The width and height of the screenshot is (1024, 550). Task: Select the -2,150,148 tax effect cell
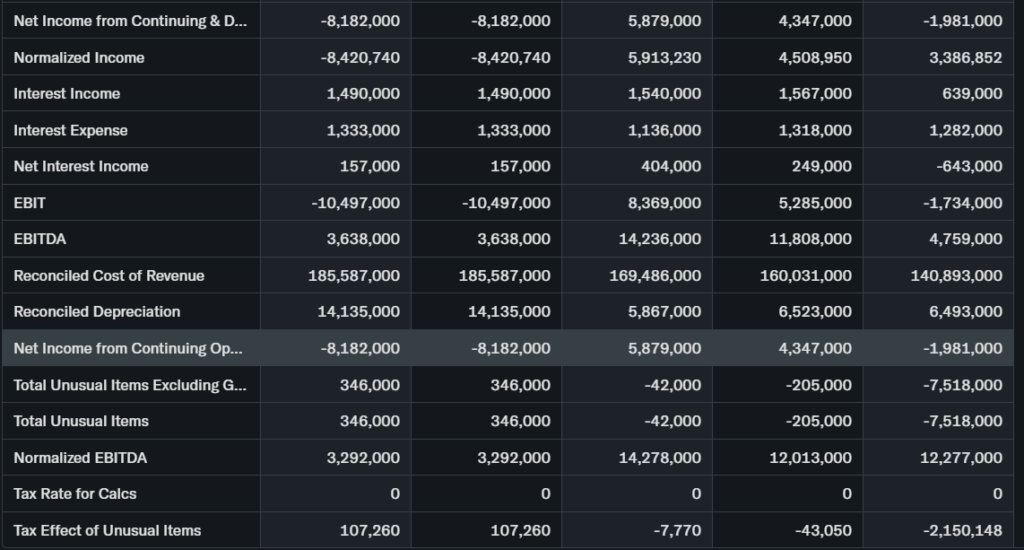click(964, 530)
